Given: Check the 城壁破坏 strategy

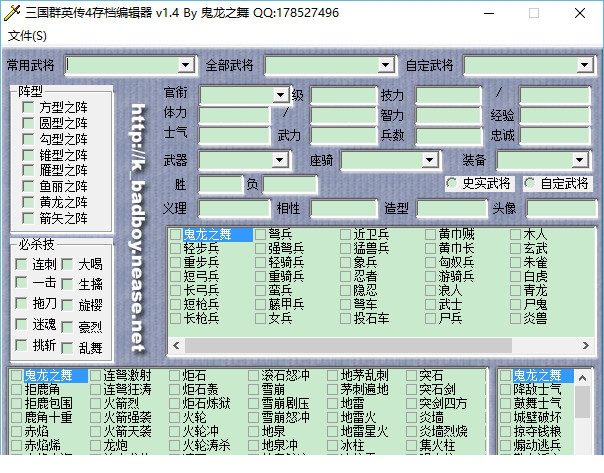Looking at the screenshot, I should (x=505, y=418).
